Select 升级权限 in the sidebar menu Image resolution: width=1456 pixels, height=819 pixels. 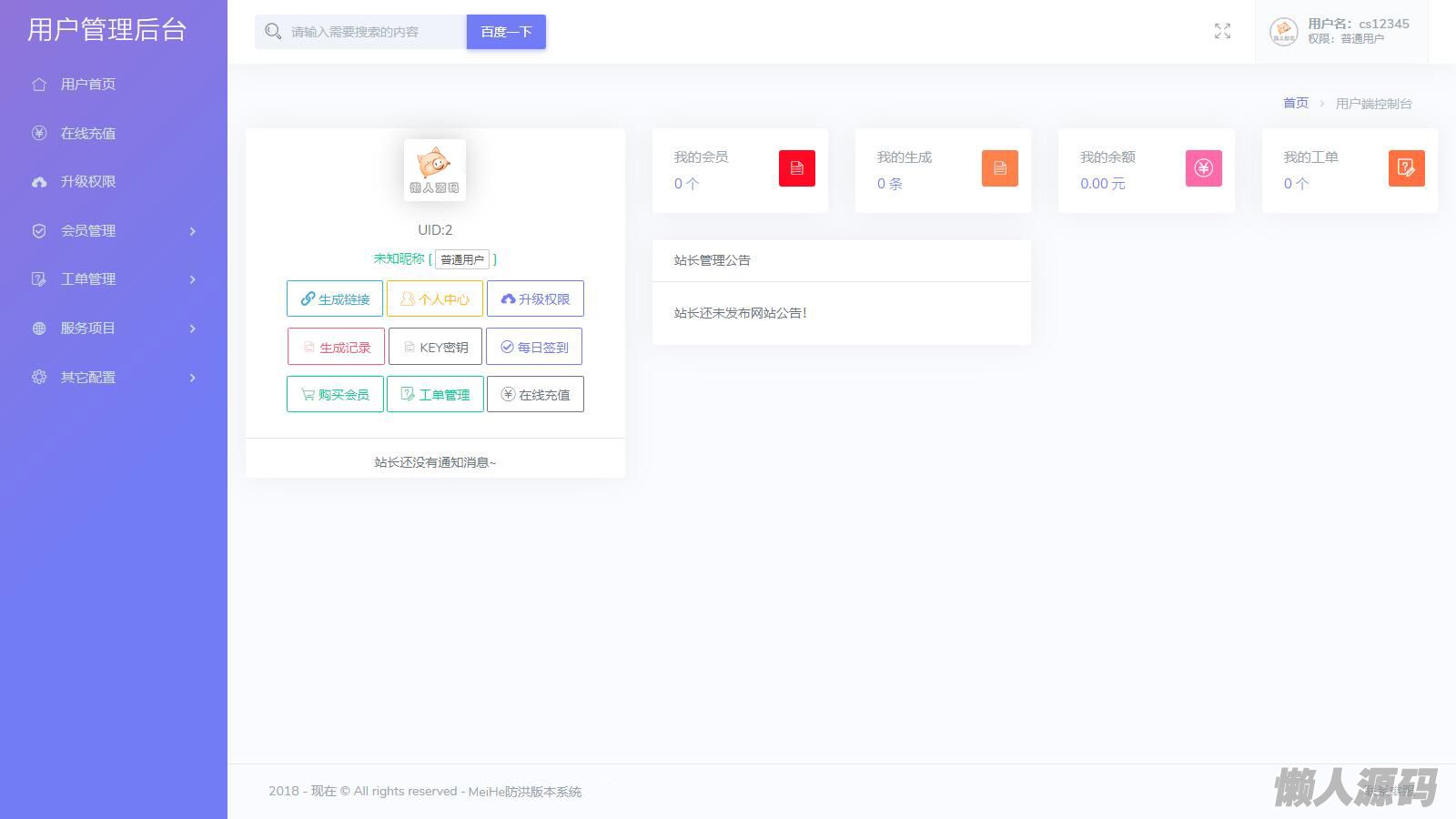coord(87,182)
